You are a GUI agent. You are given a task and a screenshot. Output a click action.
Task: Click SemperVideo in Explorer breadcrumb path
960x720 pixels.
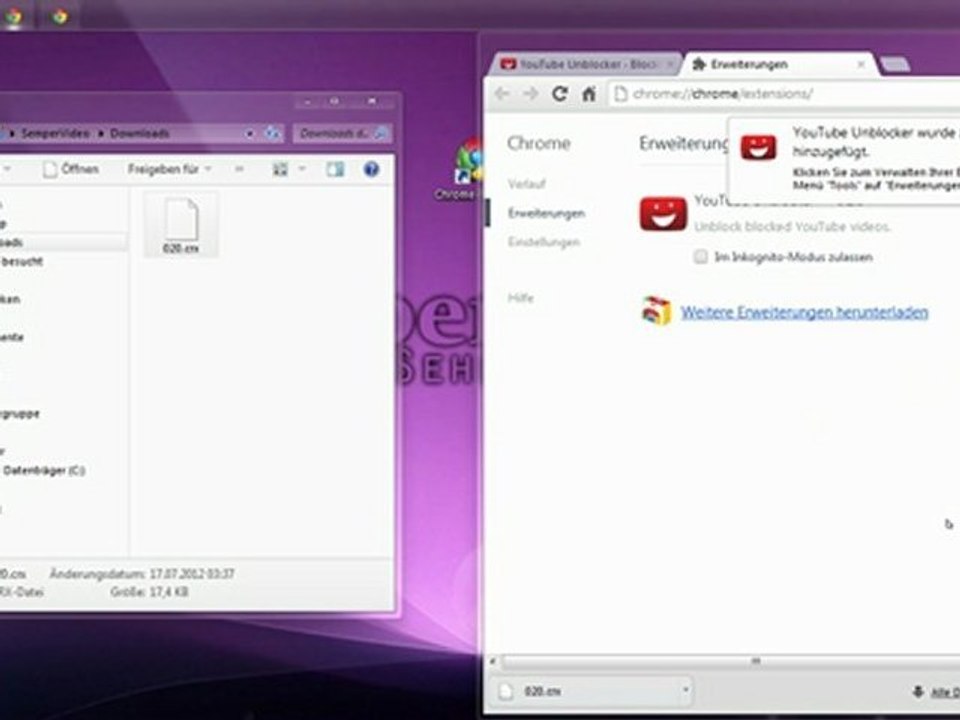point(56,133)
